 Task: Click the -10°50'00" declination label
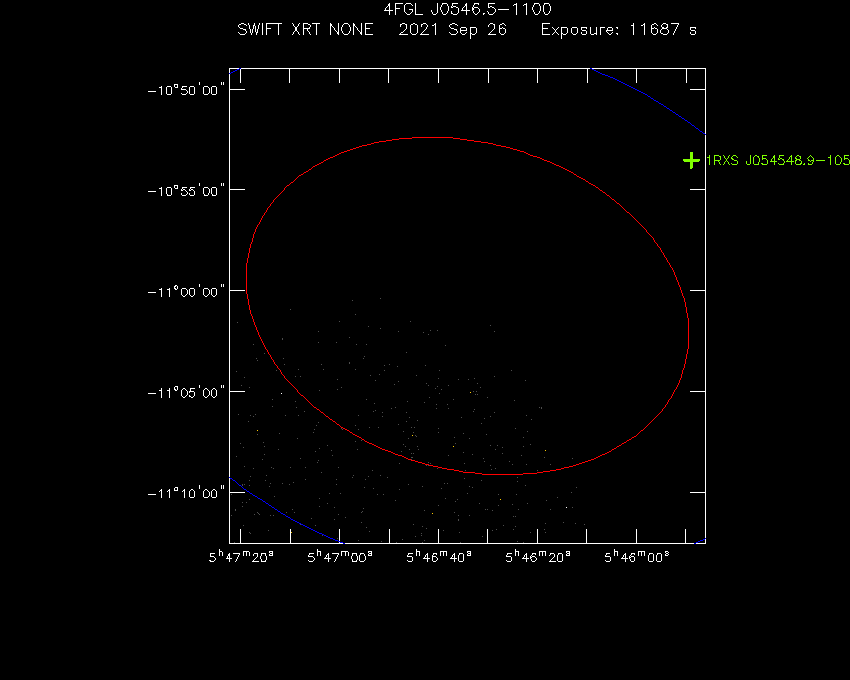(186, 90)
